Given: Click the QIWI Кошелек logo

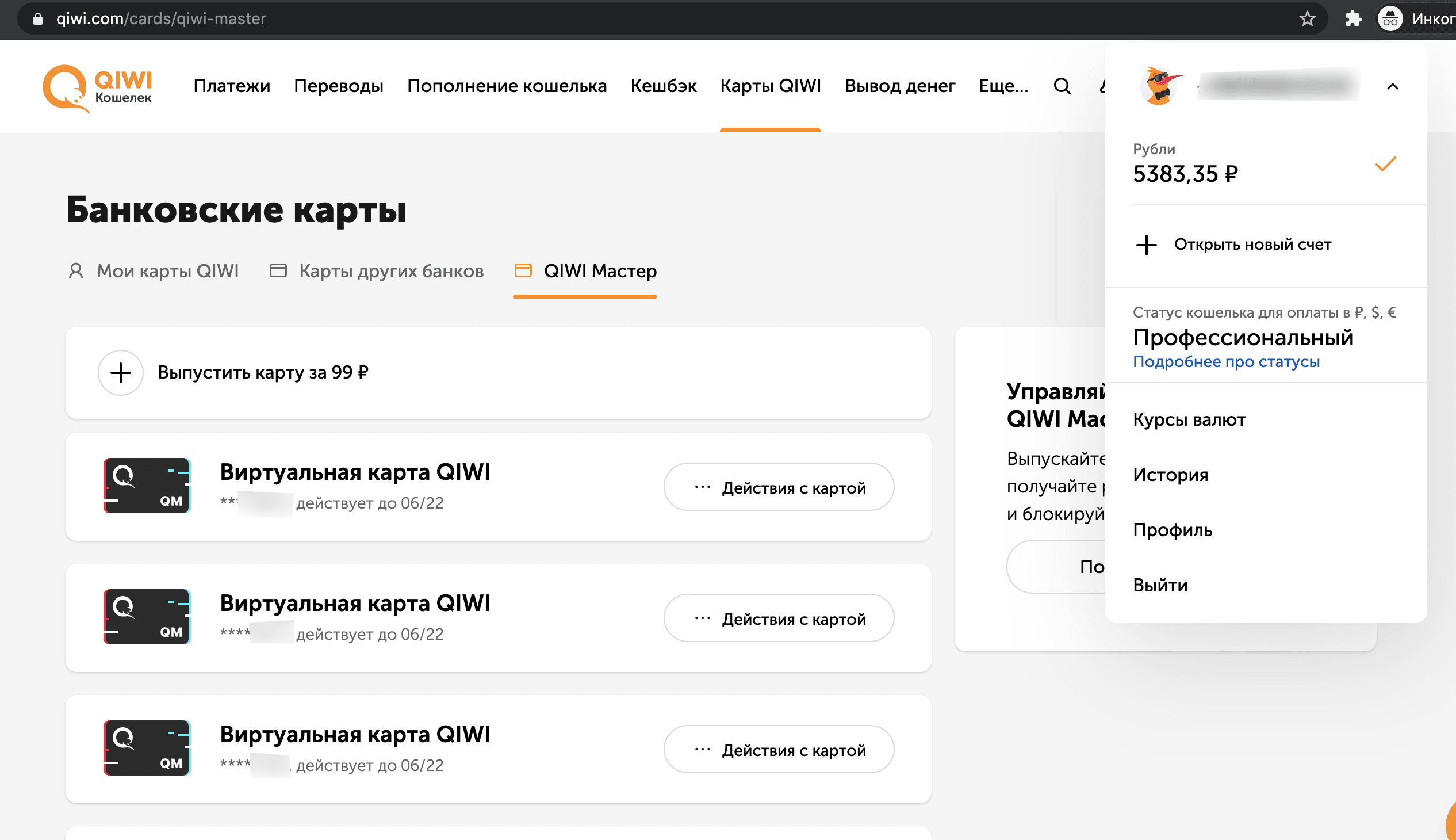Looking at the screenshot, I should (97, 87).
